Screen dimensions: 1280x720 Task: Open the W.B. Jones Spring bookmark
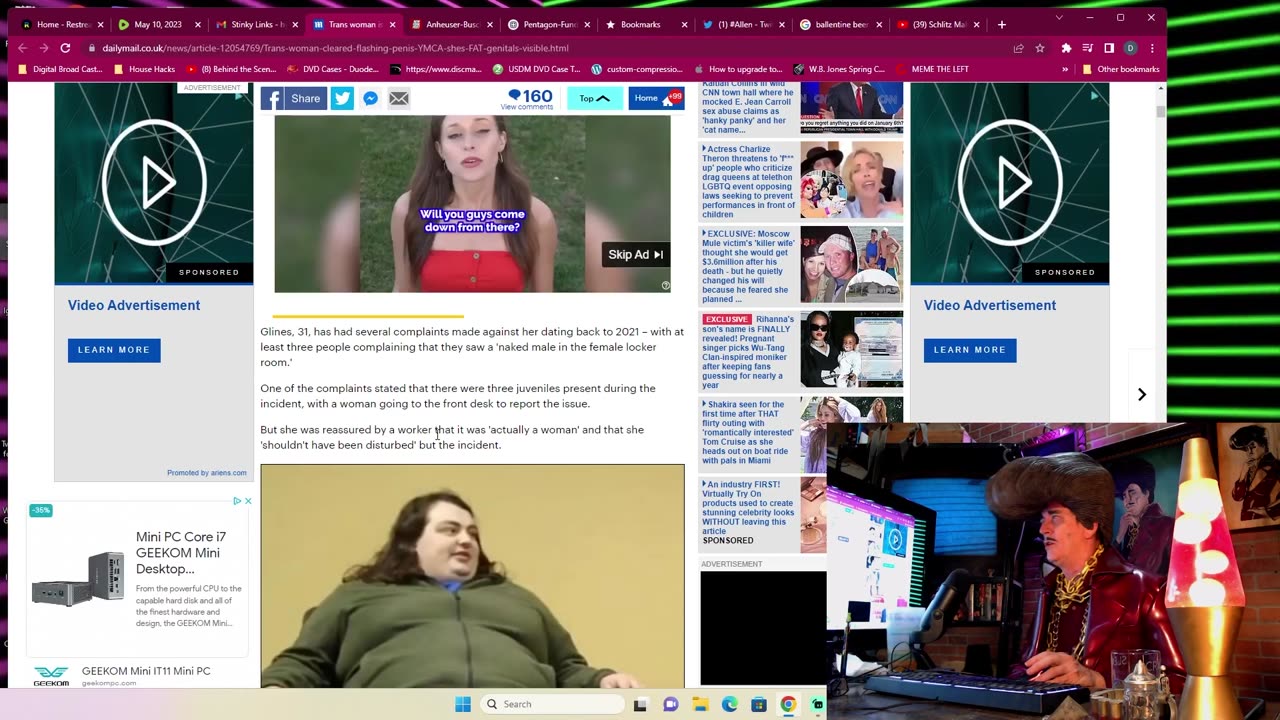840,69
